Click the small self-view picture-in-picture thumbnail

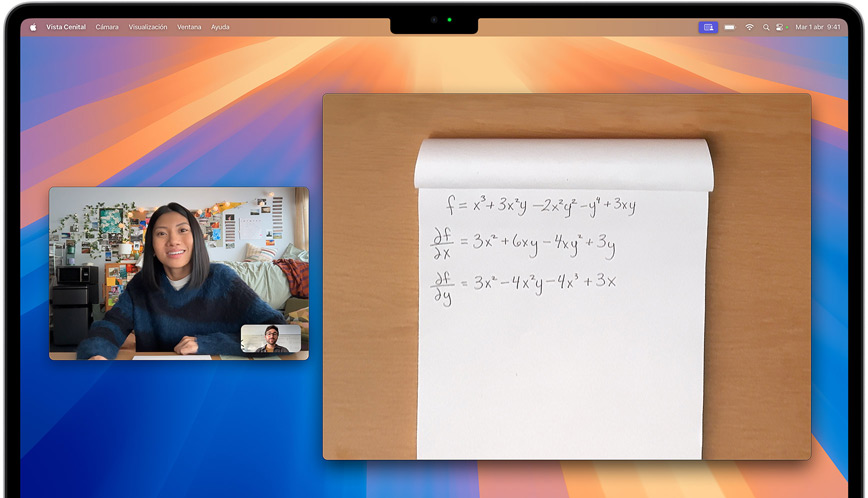click(x=270, y=339)
